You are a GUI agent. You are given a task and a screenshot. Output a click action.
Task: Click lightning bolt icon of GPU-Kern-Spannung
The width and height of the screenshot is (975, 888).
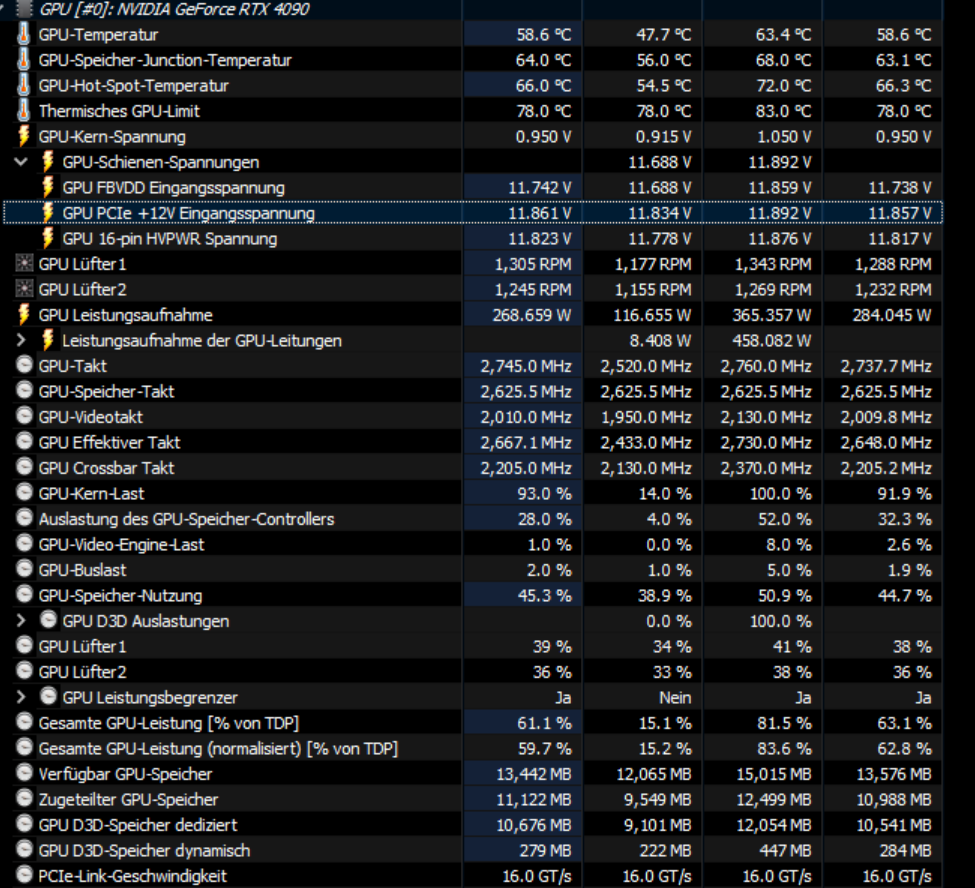[24, 136]
